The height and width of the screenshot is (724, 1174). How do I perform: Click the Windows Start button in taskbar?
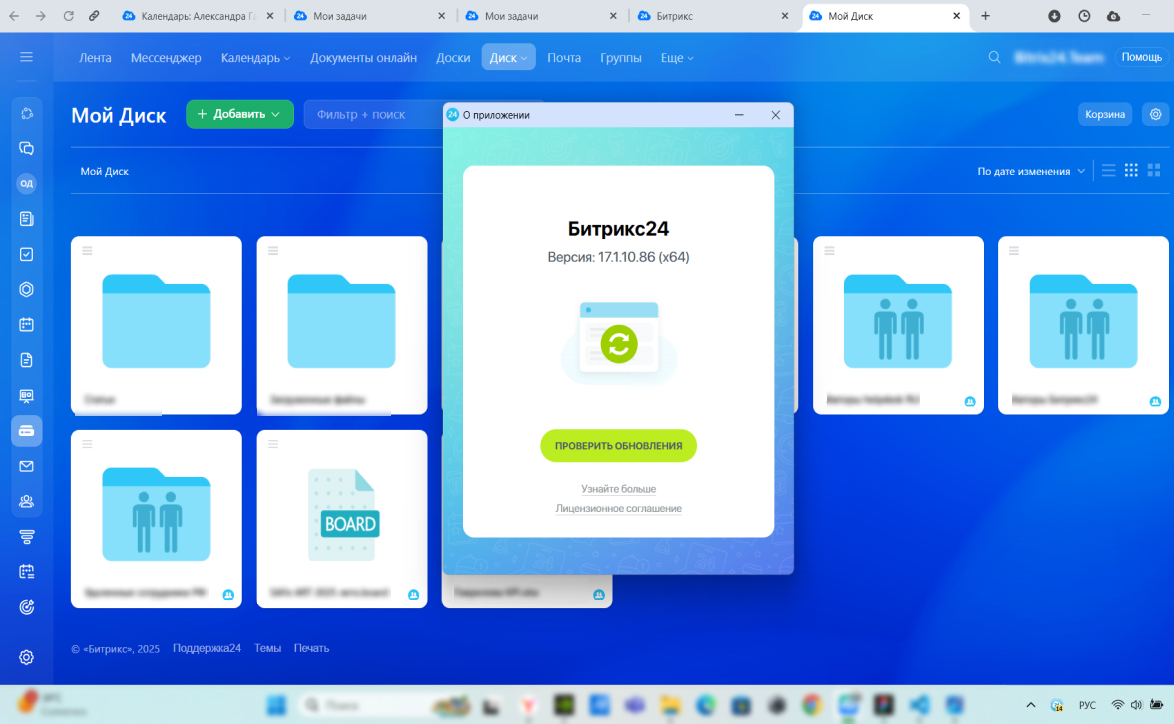tap(276, 705)
